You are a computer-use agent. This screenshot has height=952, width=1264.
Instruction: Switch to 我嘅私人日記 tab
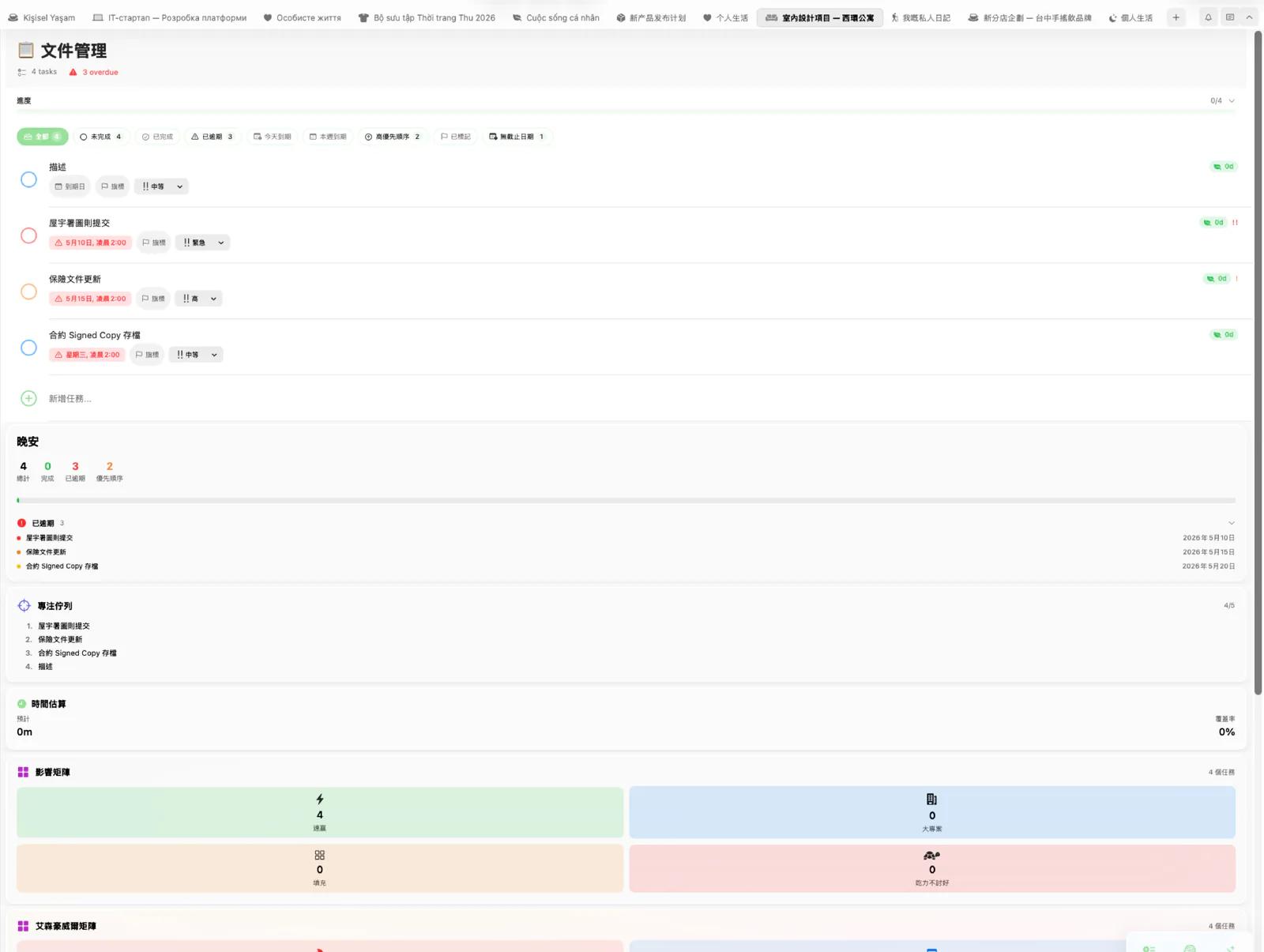tap(921, 17)
